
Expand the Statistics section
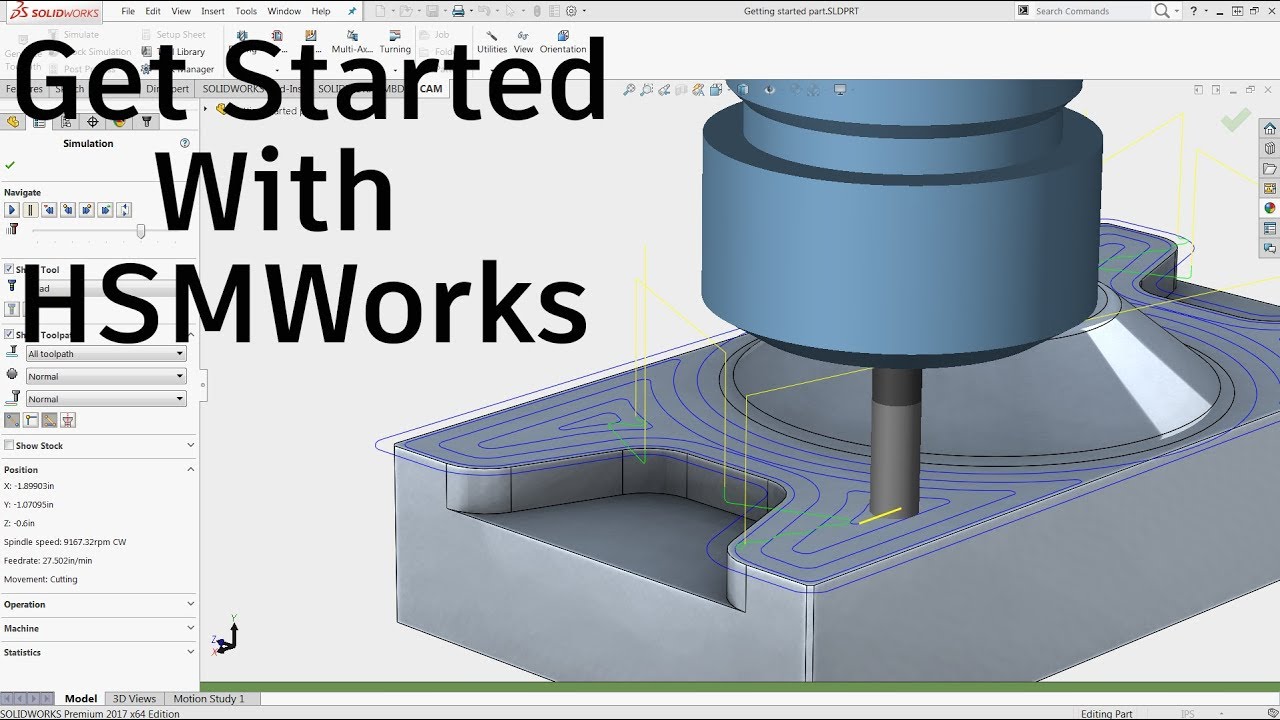pyautogui.click(x=191, y=652)
